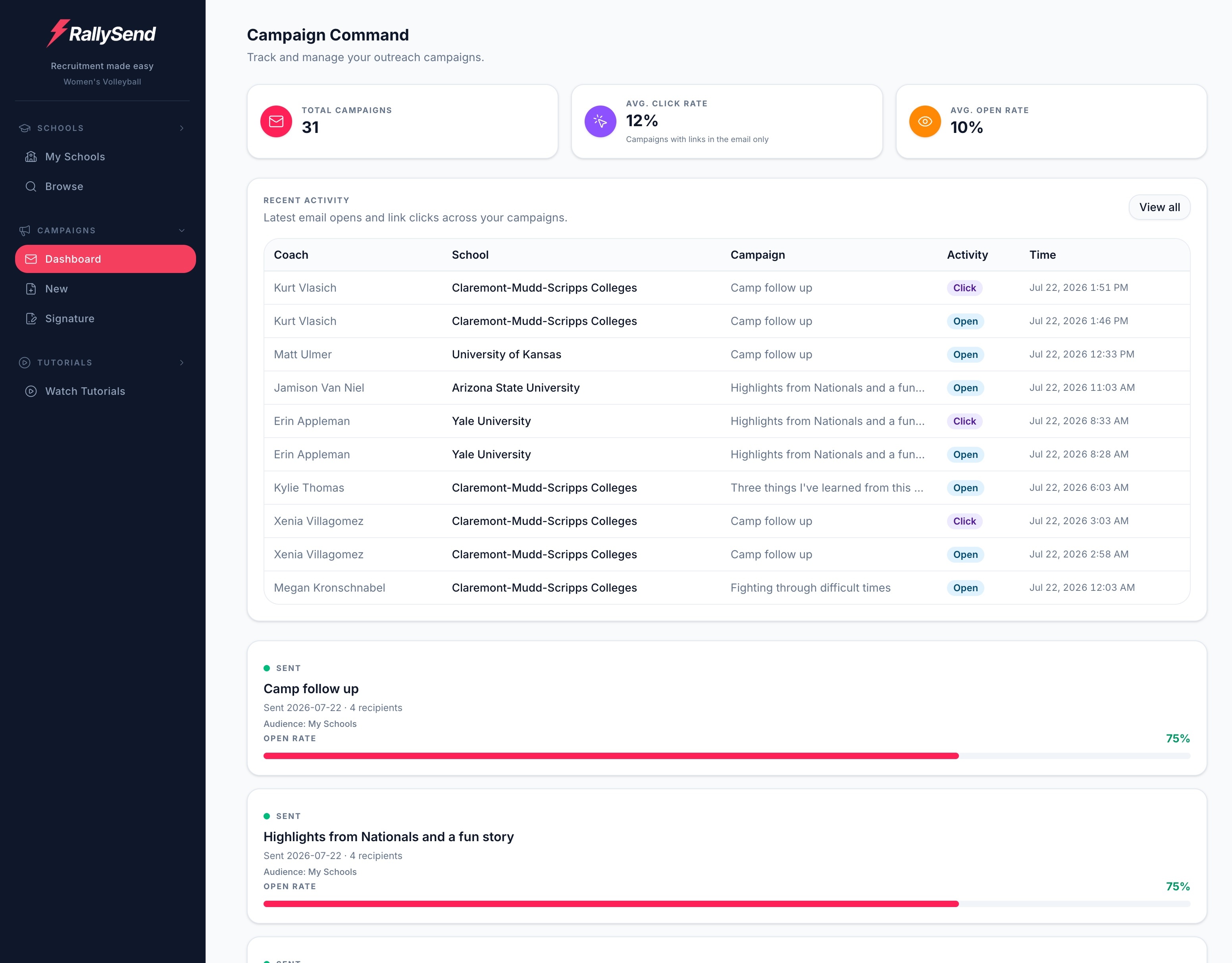Open the Signature page
This screenshot has height=963, width=1232.
[x=106, y=319]
